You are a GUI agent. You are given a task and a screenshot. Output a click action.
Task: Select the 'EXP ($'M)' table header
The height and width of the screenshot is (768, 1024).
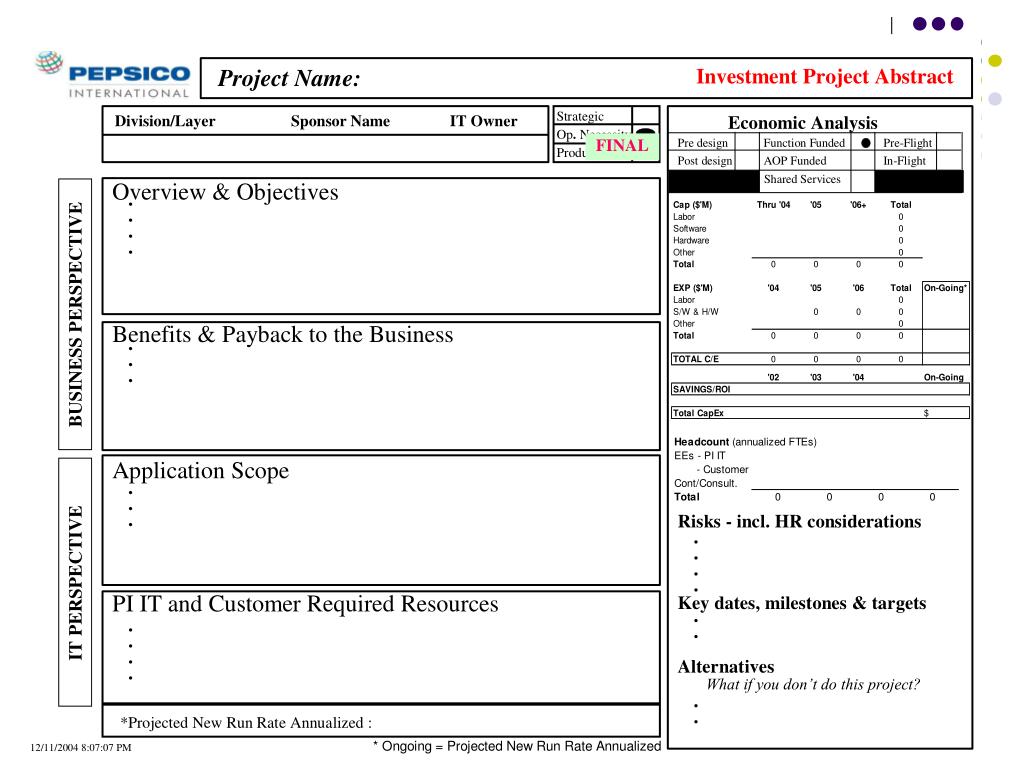(x=692, y=287)
